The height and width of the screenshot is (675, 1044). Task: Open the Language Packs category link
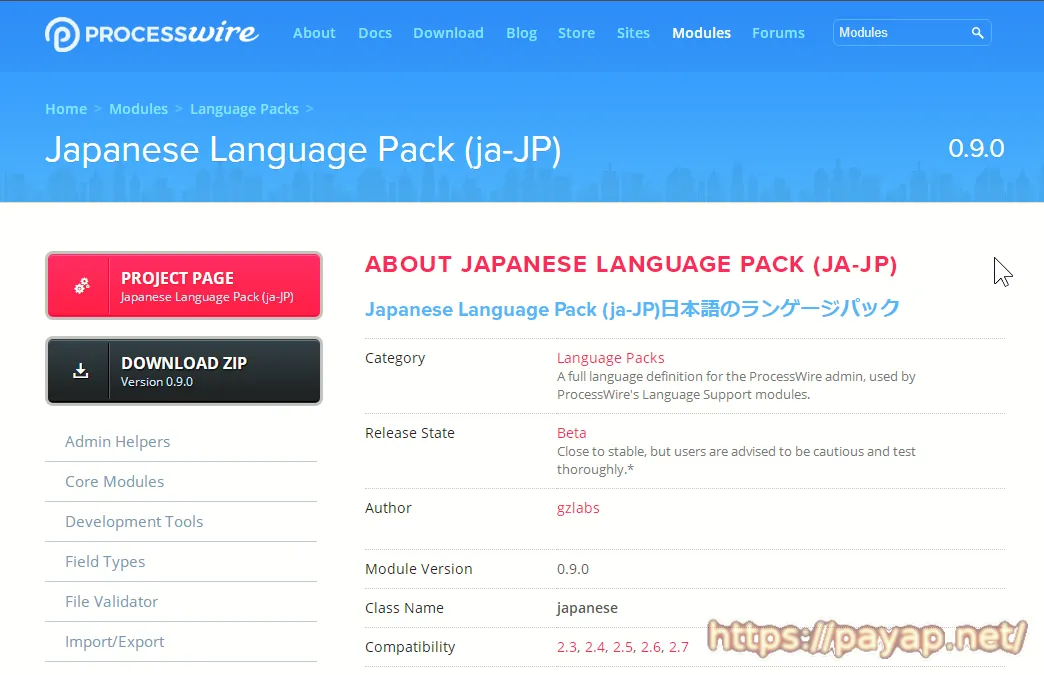point(611,357)
